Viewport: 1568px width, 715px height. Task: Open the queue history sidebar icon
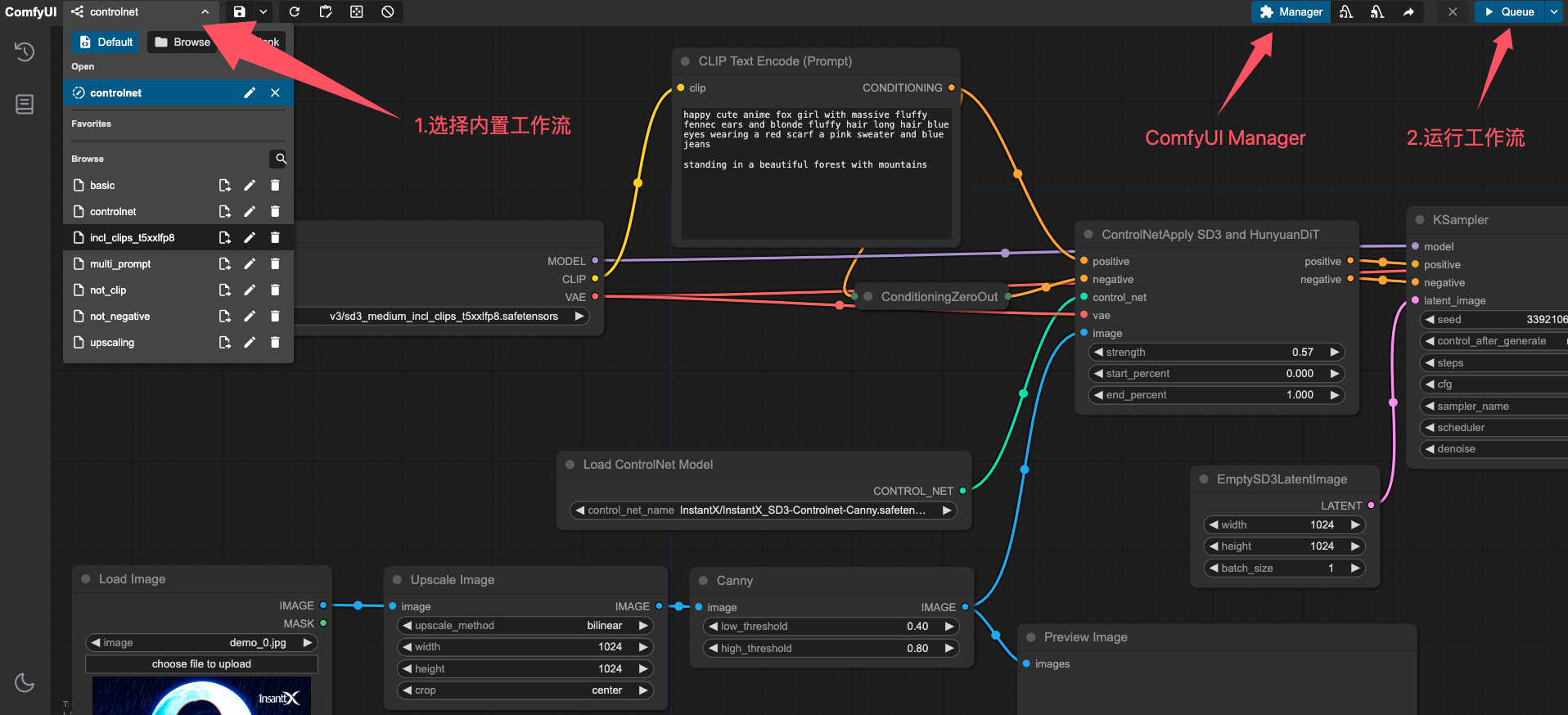pos(25,52)
